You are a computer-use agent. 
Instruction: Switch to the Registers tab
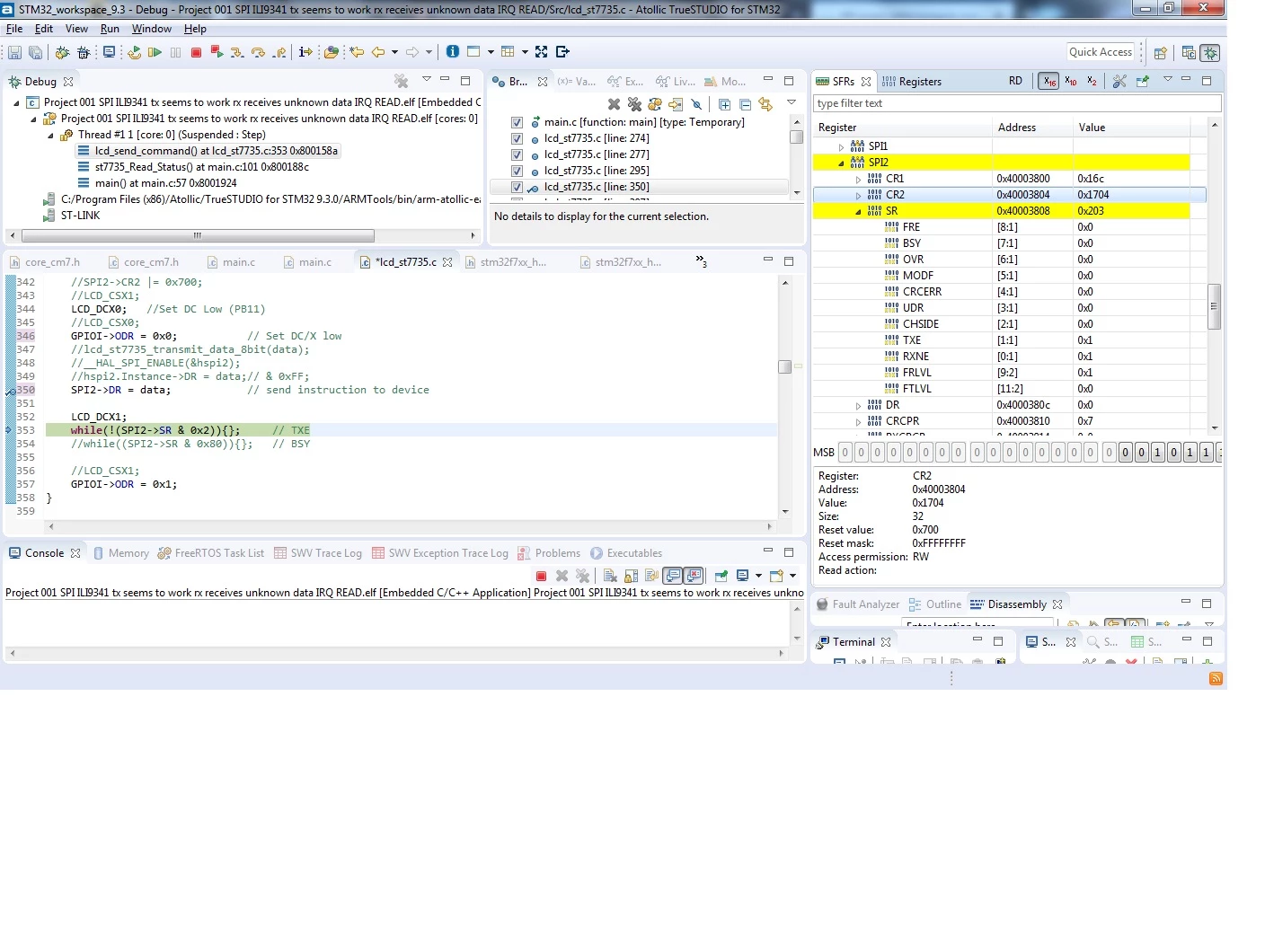pyautogui.click(x=911, y=81)
